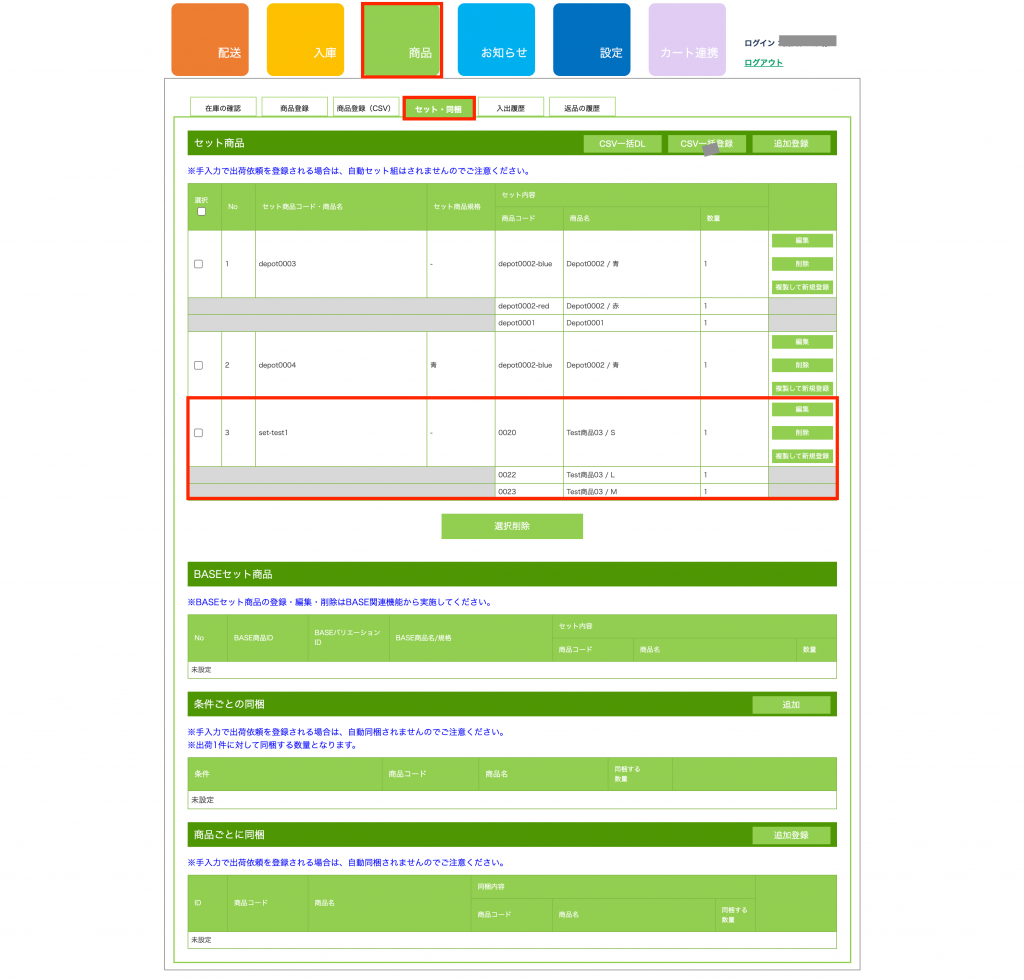Click the CSV一括DL button
Screen dimensions: 1024x980
(622, 144)
